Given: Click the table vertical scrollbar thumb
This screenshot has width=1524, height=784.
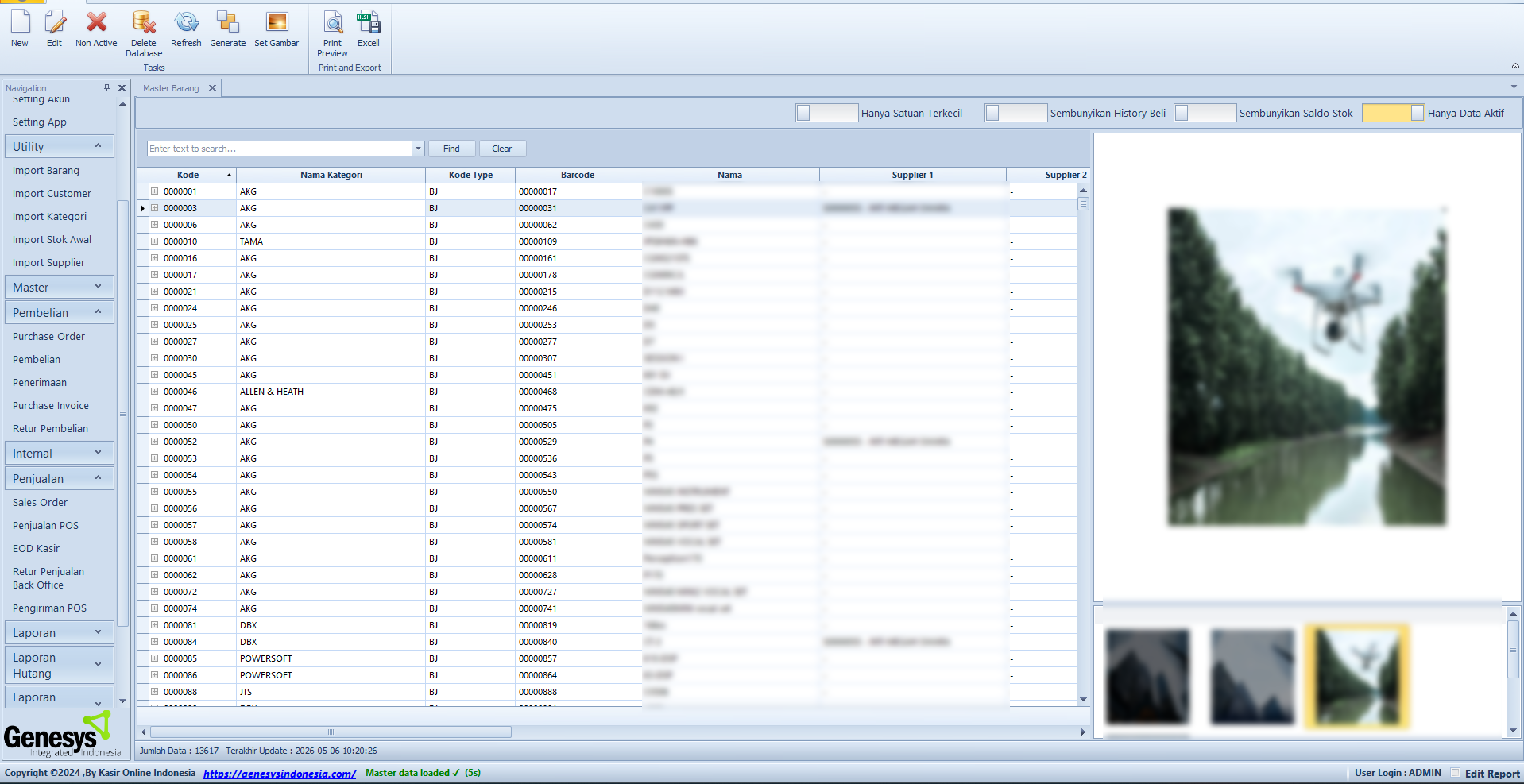Looking at the screenshot, I should [1083, 203].
